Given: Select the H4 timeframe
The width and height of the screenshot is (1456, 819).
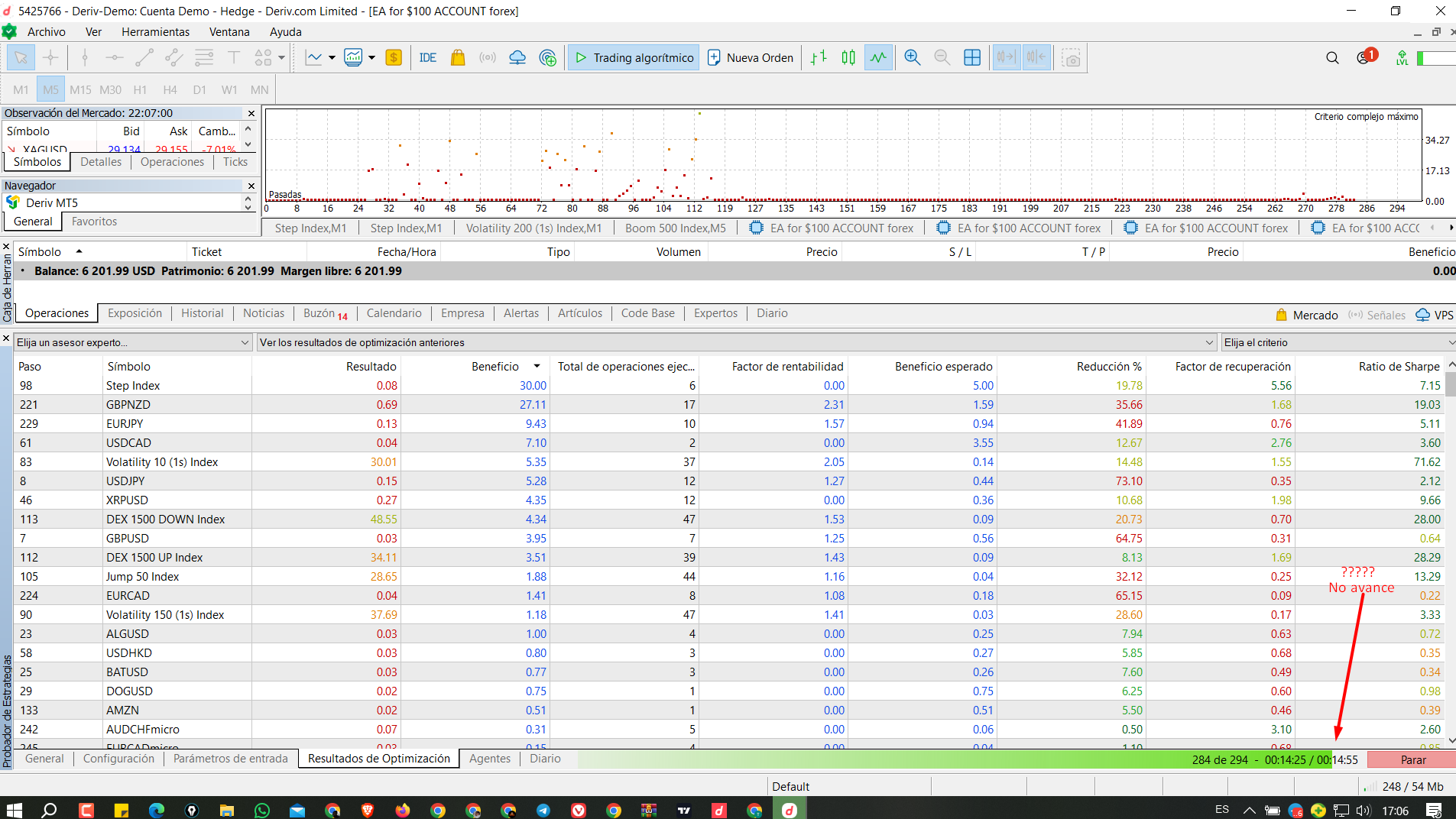Looking at the screenshot, I should [170, 89].
